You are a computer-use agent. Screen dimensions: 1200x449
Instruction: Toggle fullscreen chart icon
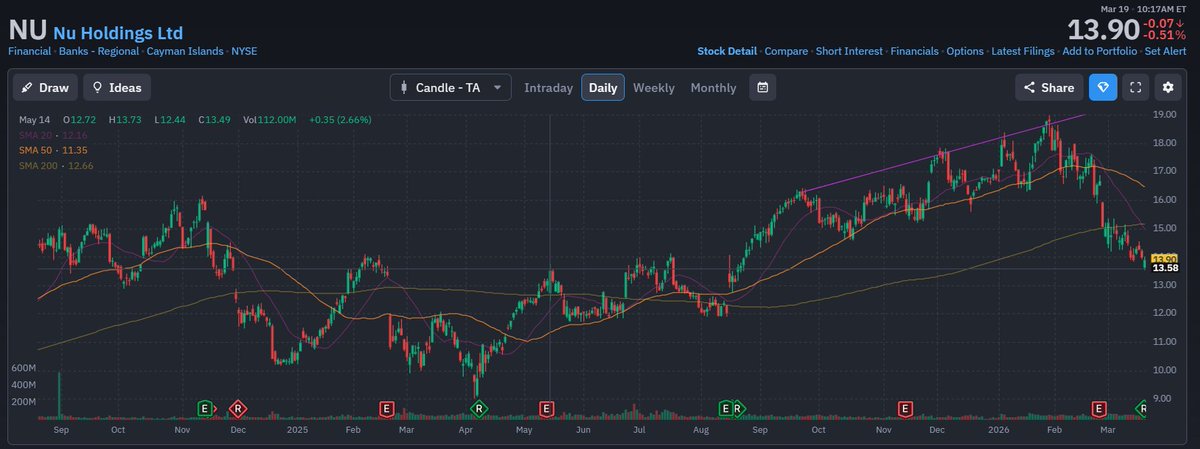(1135, 88)
